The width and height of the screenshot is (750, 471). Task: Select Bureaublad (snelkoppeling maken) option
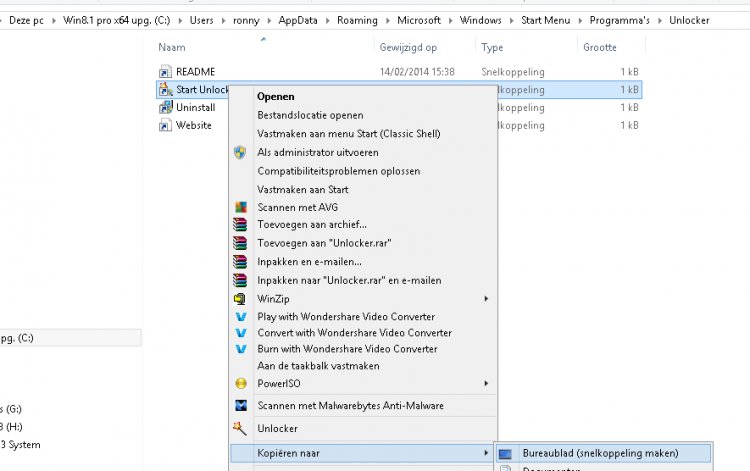click(x=600, y=453)
